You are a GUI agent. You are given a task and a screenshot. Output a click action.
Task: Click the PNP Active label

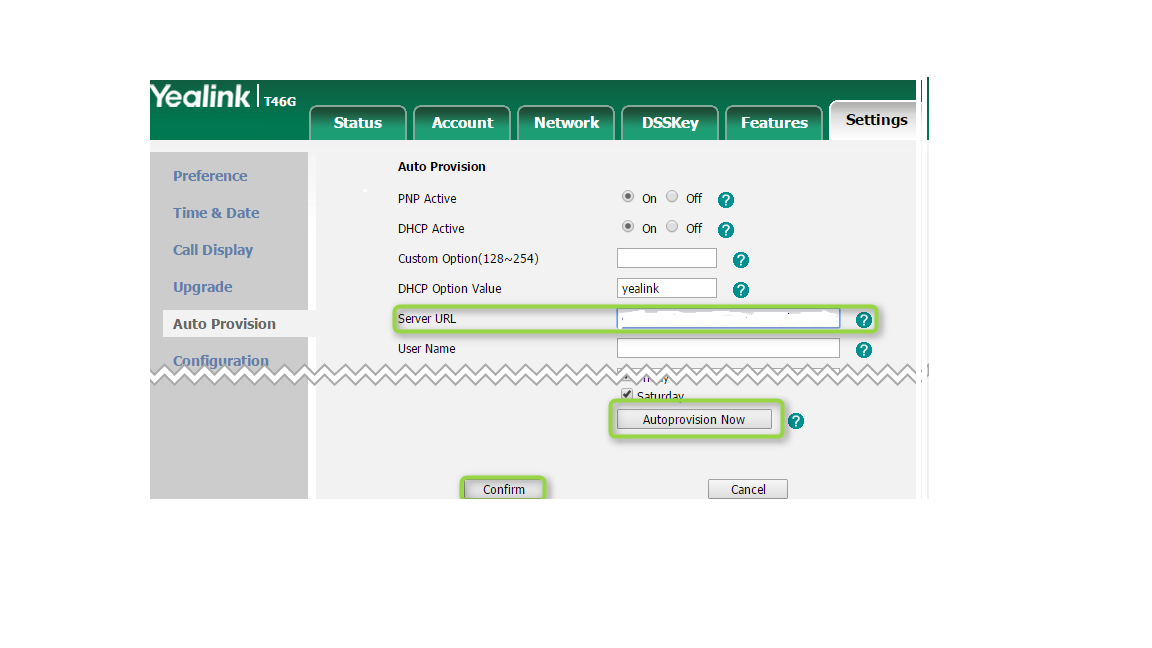click(427, 199)
